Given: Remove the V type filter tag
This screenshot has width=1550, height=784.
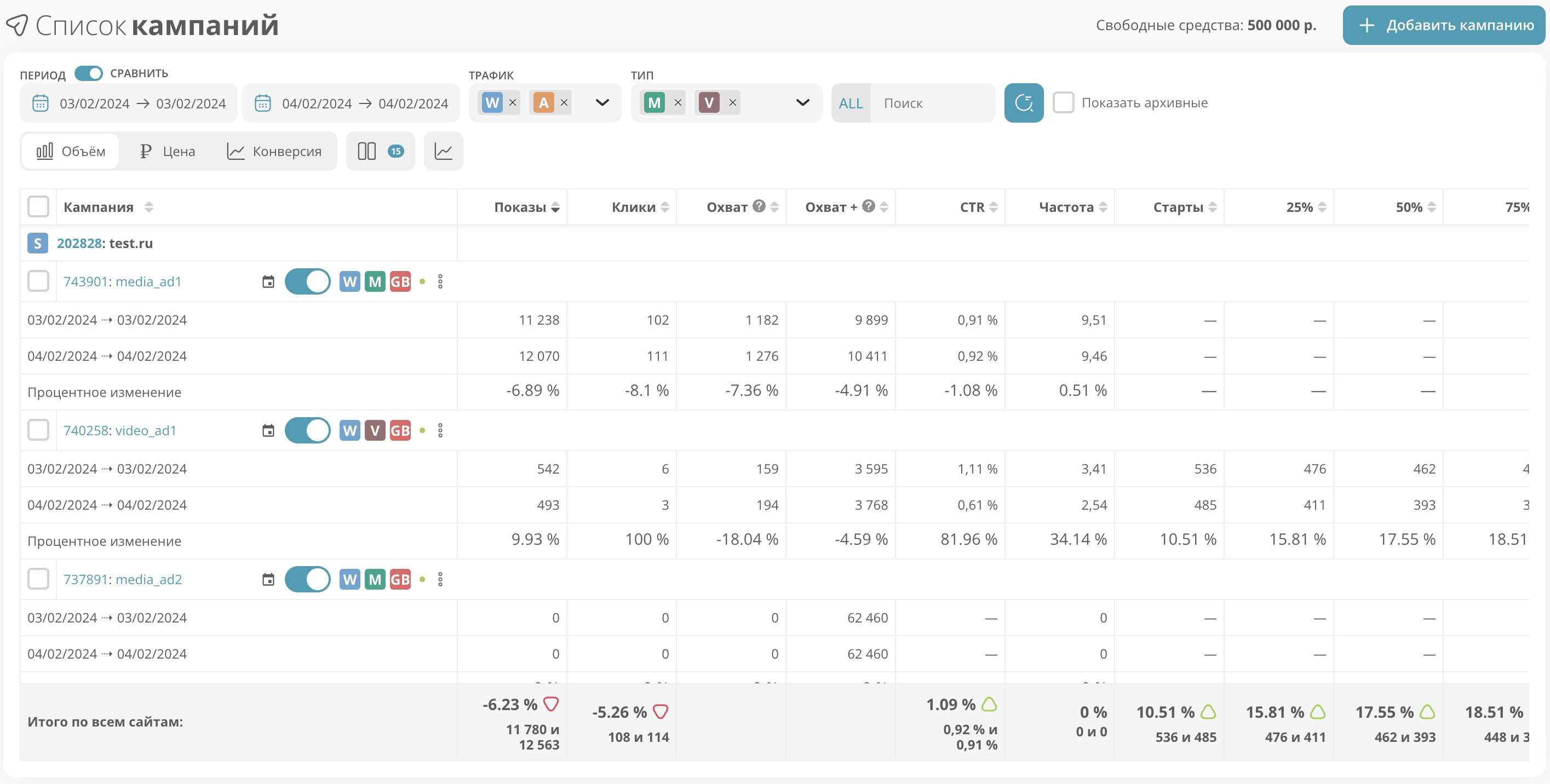Looking at the screenshot, I should click(x=732, y=103).
